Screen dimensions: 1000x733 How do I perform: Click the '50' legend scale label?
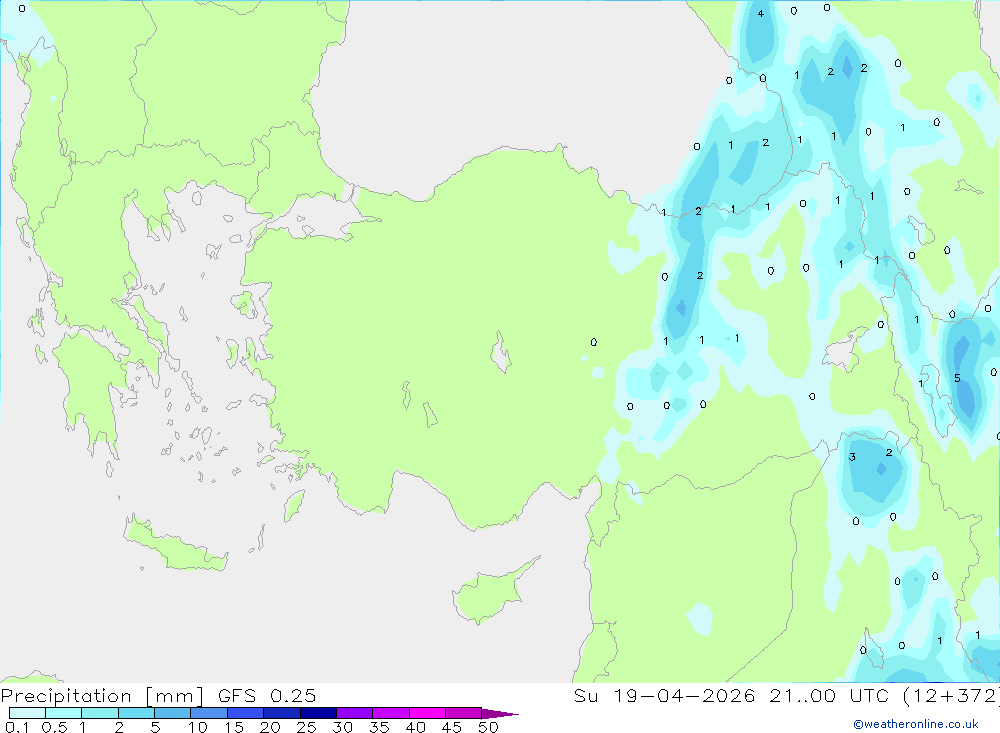coord(489,727)
